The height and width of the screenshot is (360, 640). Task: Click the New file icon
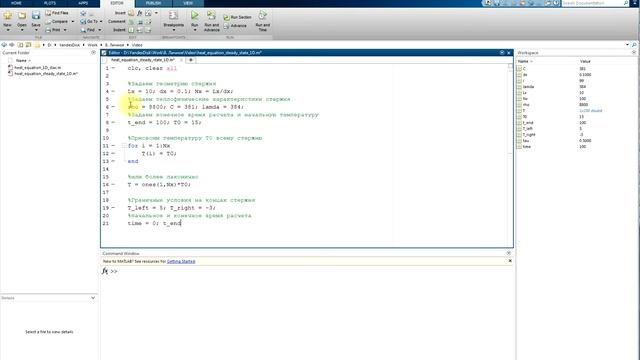(x=7, y=16)
